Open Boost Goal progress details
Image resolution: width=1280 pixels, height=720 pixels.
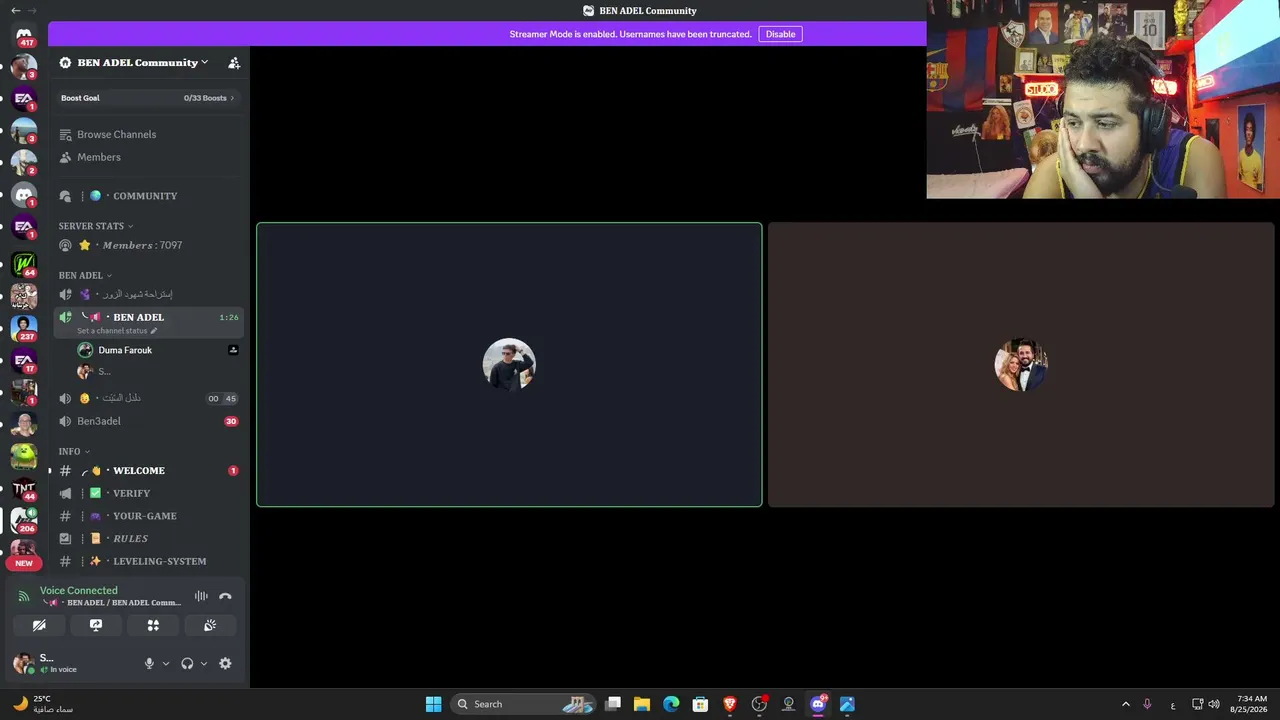pos(148,98)
